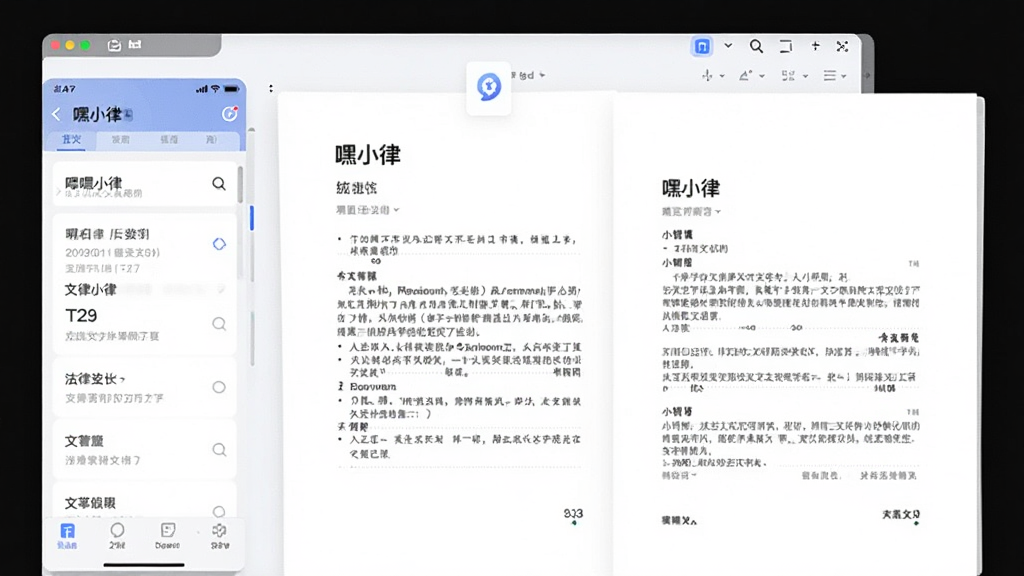The width and height of the screenshot is (1024, 576).
Task: Click the 嘿嘿小律 search card field
Action: [144, 185]
